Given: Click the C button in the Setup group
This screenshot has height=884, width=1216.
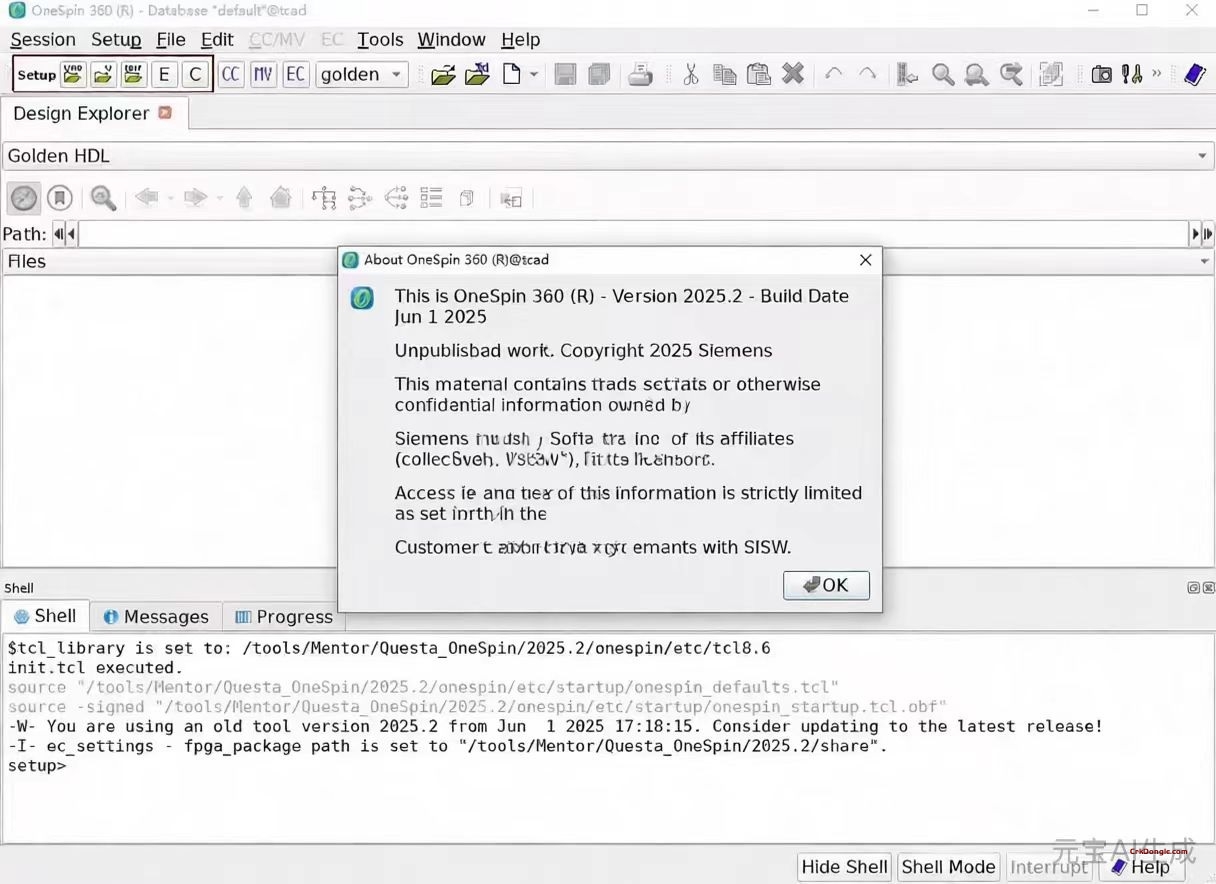Looking at the screenshot, I should point(195,74).
